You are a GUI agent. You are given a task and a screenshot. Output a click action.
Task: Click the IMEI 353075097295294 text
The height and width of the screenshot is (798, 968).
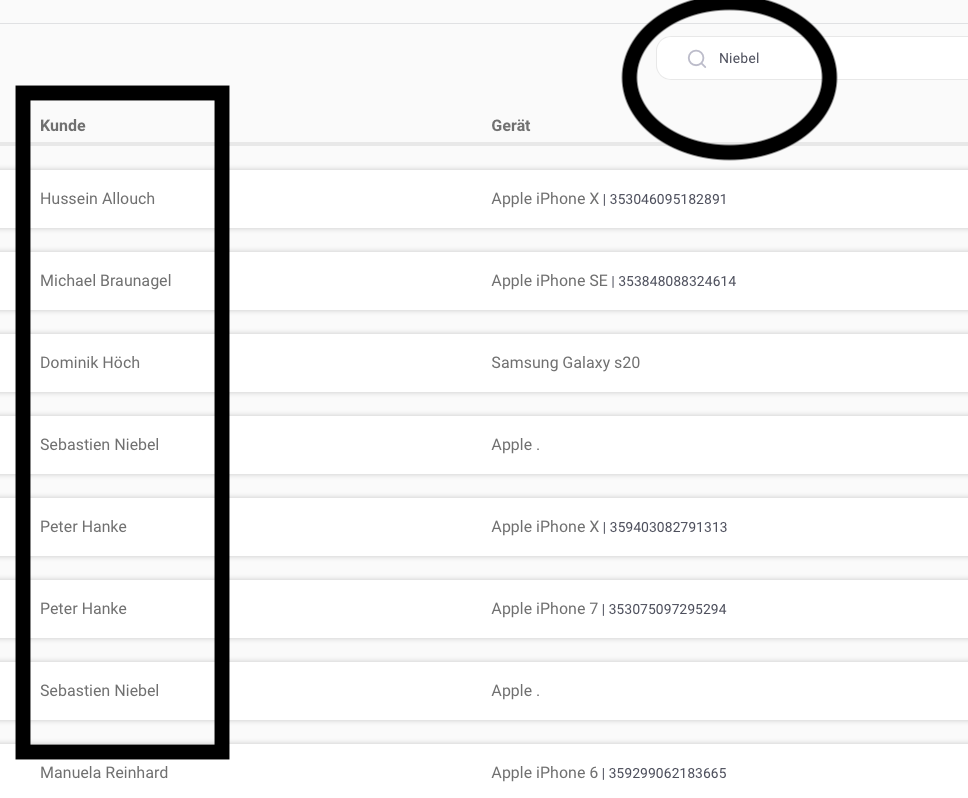667,610
